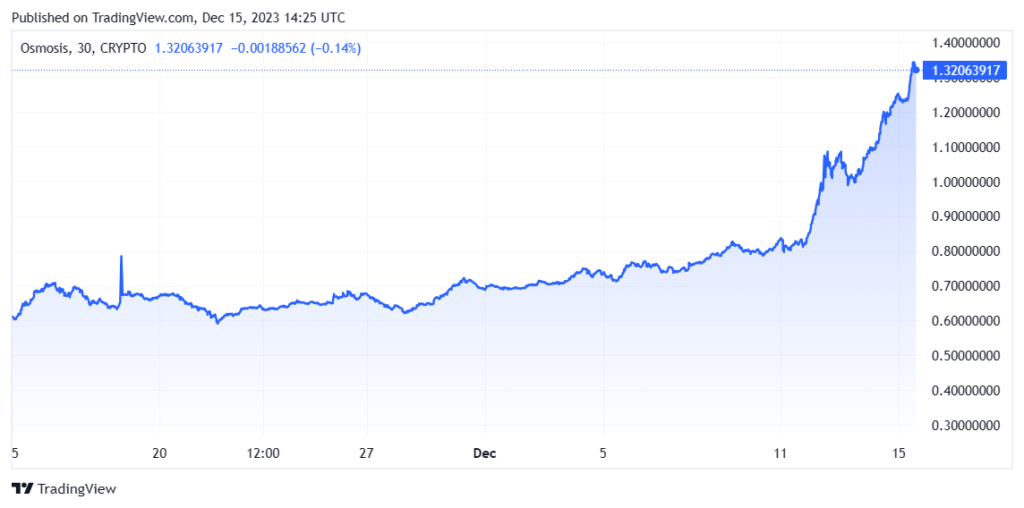Click the 1.00000000 price axis label

[x=967, y=182]
